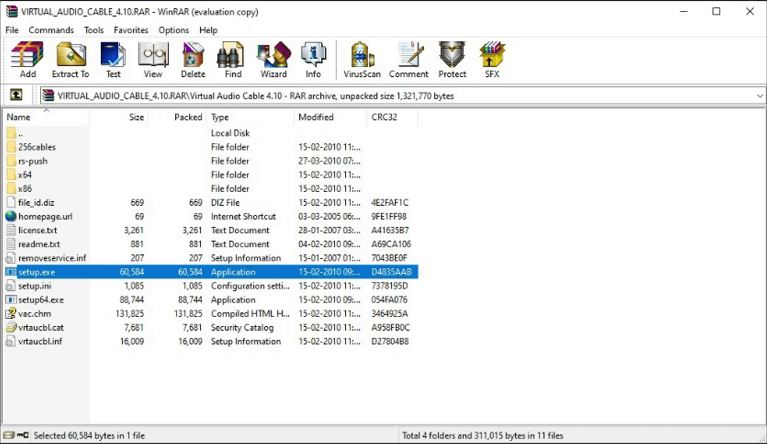Click the archive path address field
Image resolution: width=767 pixels, height=444 pixels.
point(401,96)
